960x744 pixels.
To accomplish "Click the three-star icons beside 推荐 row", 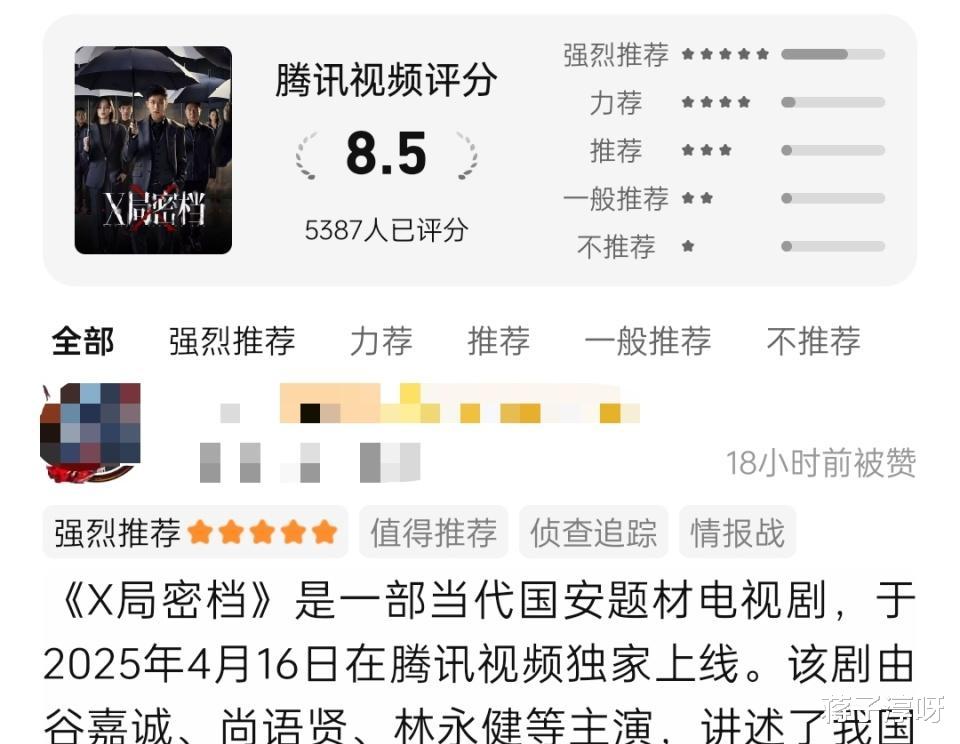I will [x=707, y=150].
